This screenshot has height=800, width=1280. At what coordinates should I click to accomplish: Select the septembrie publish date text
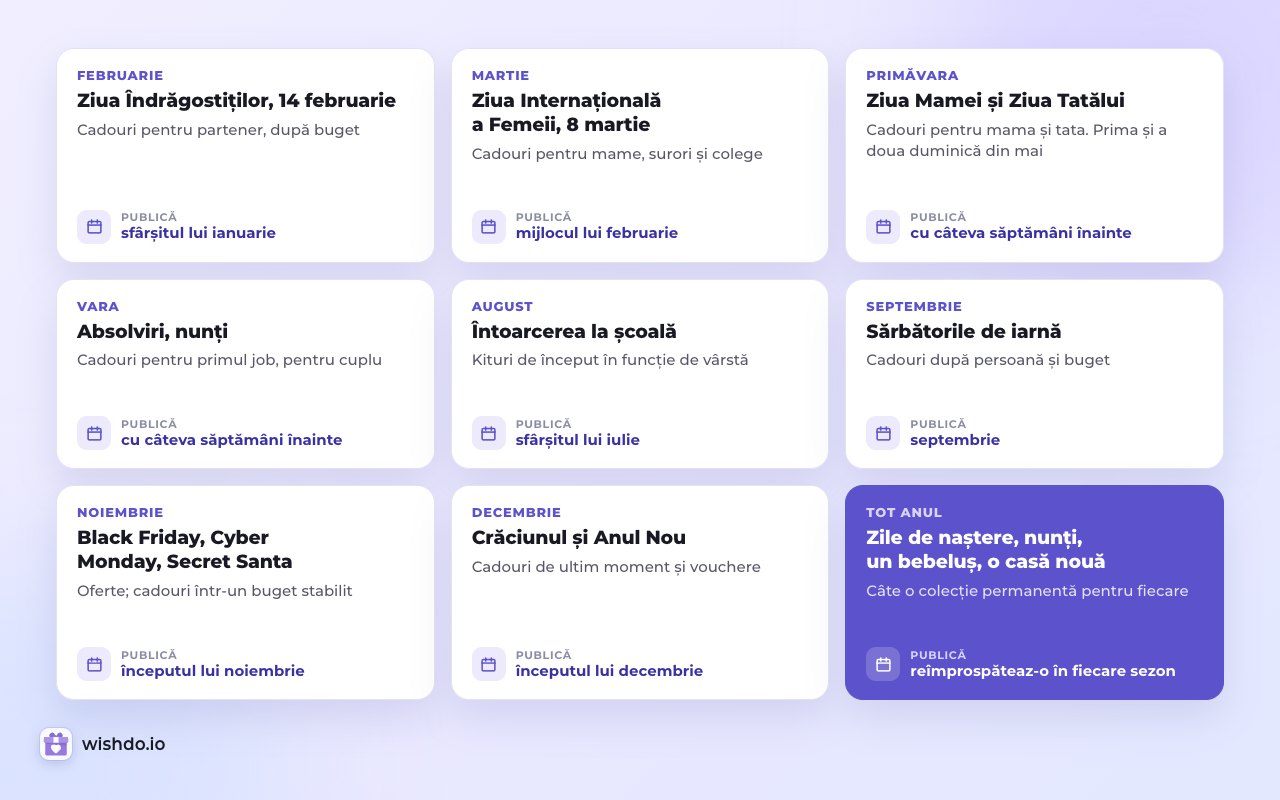pyautogui.click(x=955, y=440)
